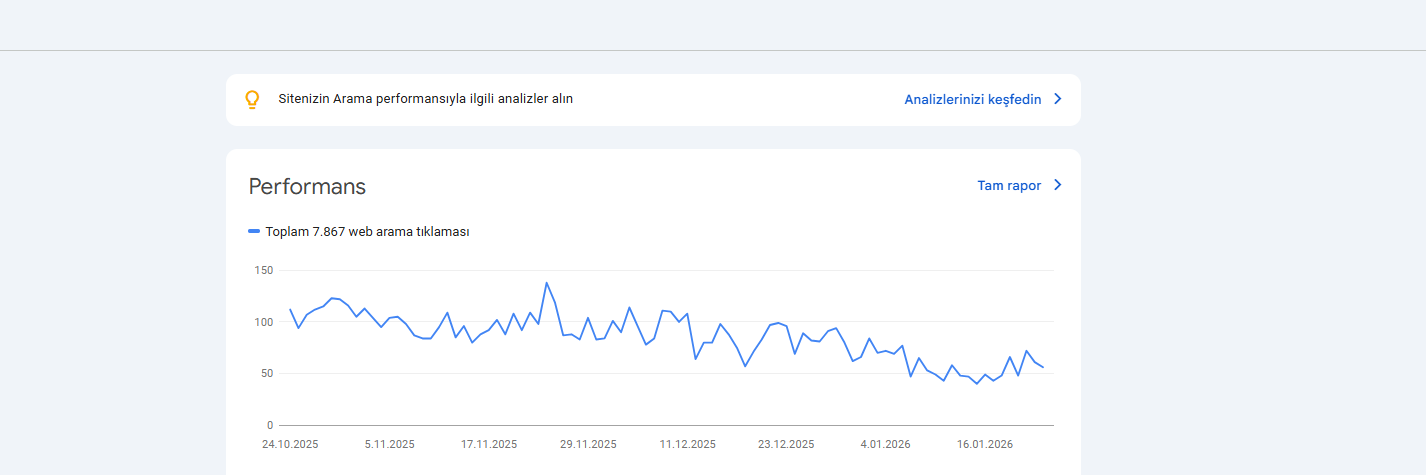The width and height of the screenshot is (1426, 475).
Task: Click the blue legend marker for total clicks
Action: 254,232
